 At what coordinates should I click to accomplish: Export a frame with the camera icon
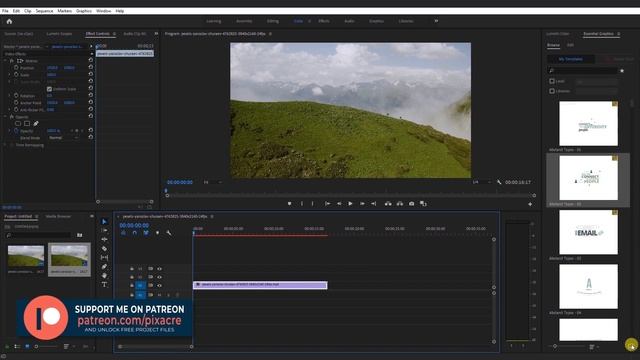click(x=411, y=204)
